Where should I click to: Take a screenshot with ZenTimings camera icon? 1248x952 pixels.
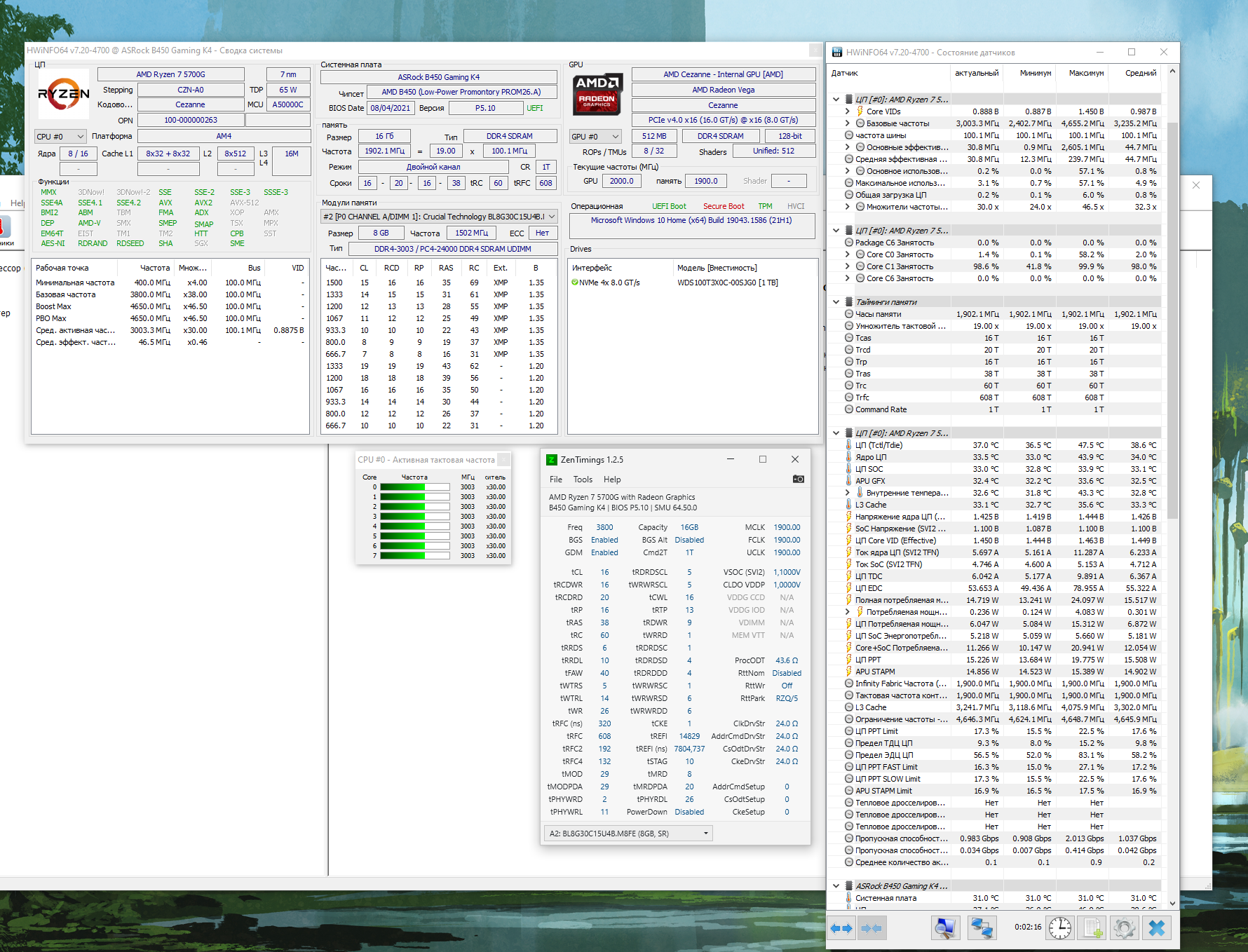point(799,480)
